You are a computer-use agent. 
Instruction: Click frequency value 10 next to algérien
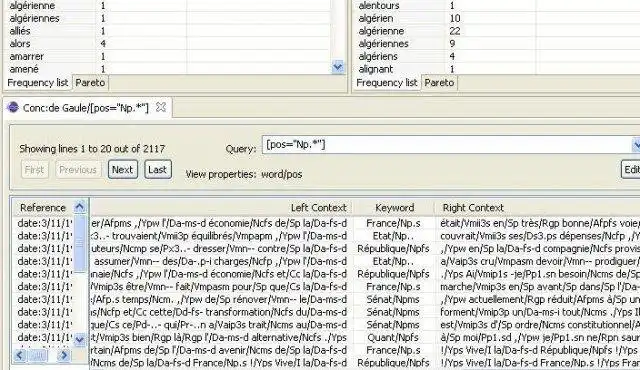(455, 18)
